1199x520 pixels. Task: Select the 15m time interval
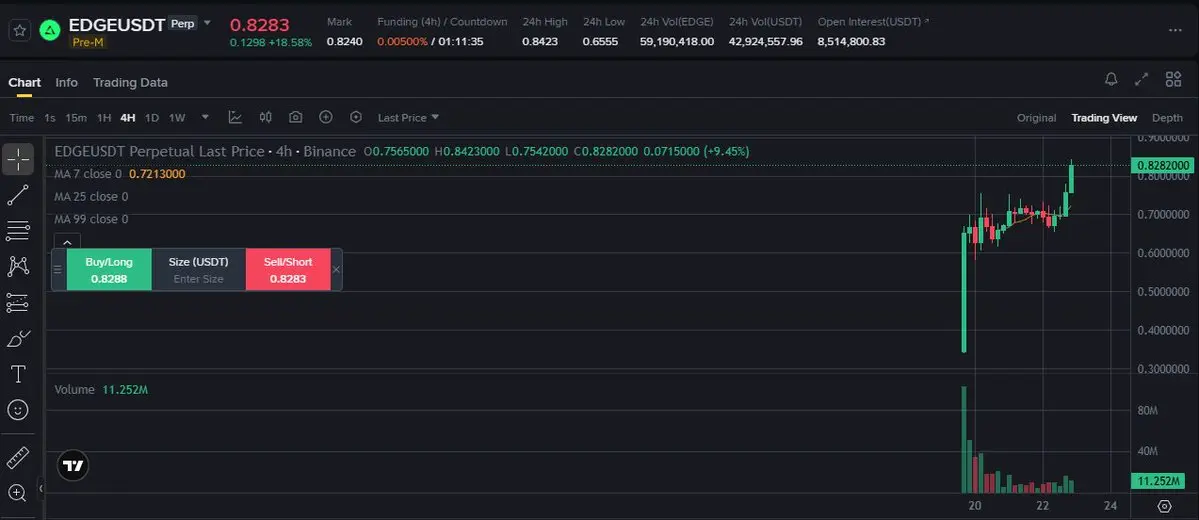click(76, 118)
